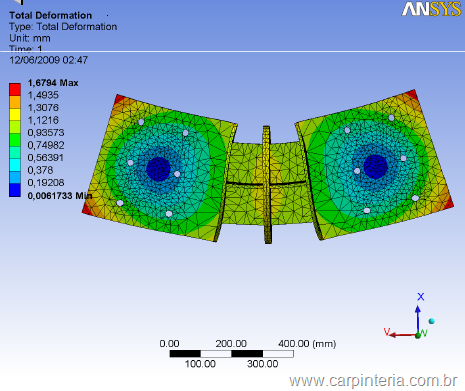Select the '0,56391' legend value
Viewport: 465px width, 391px height.
46,157
